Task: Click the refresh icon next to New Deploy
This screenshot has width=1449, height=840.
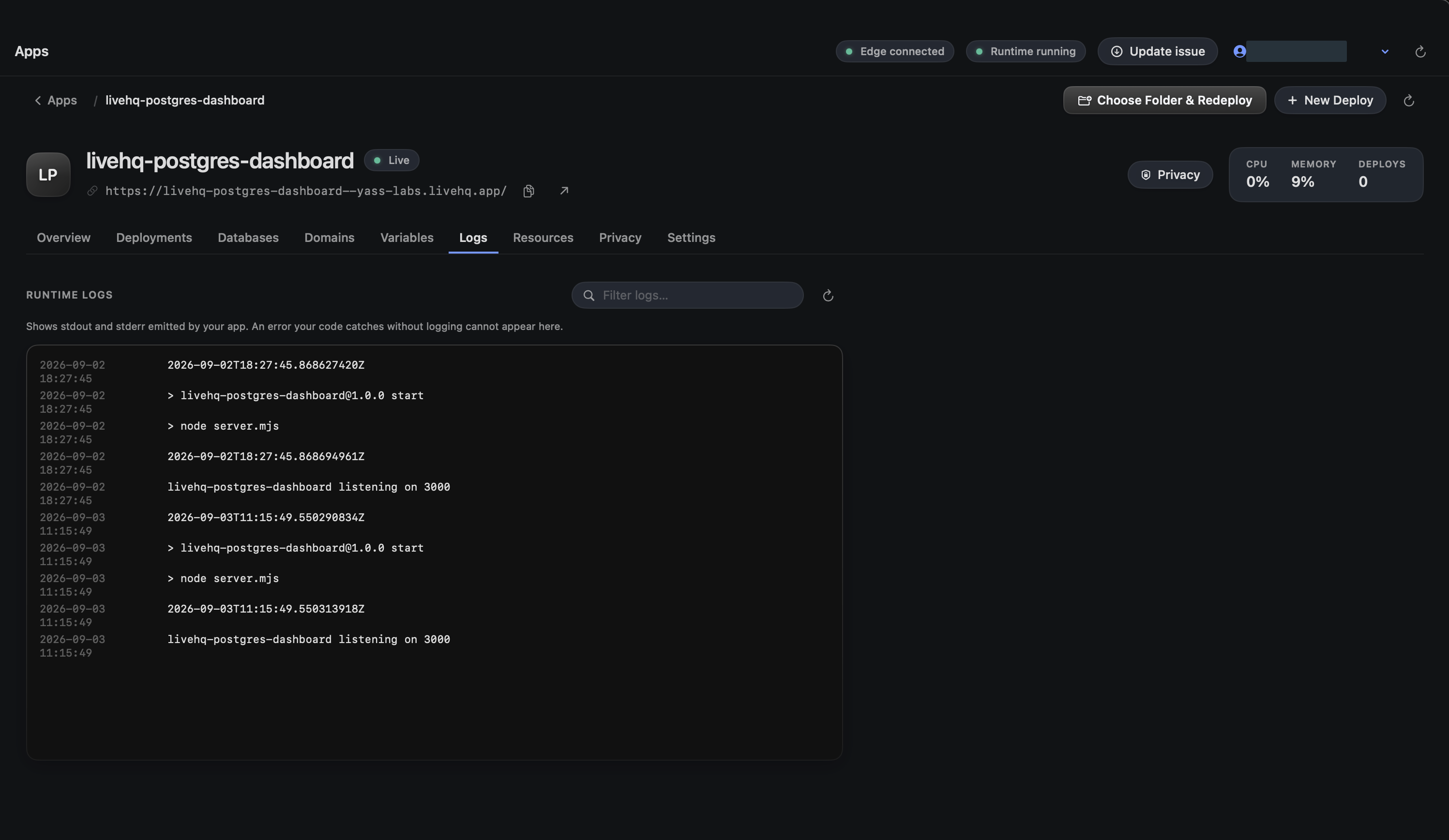Action: [x=1408, y=101]
